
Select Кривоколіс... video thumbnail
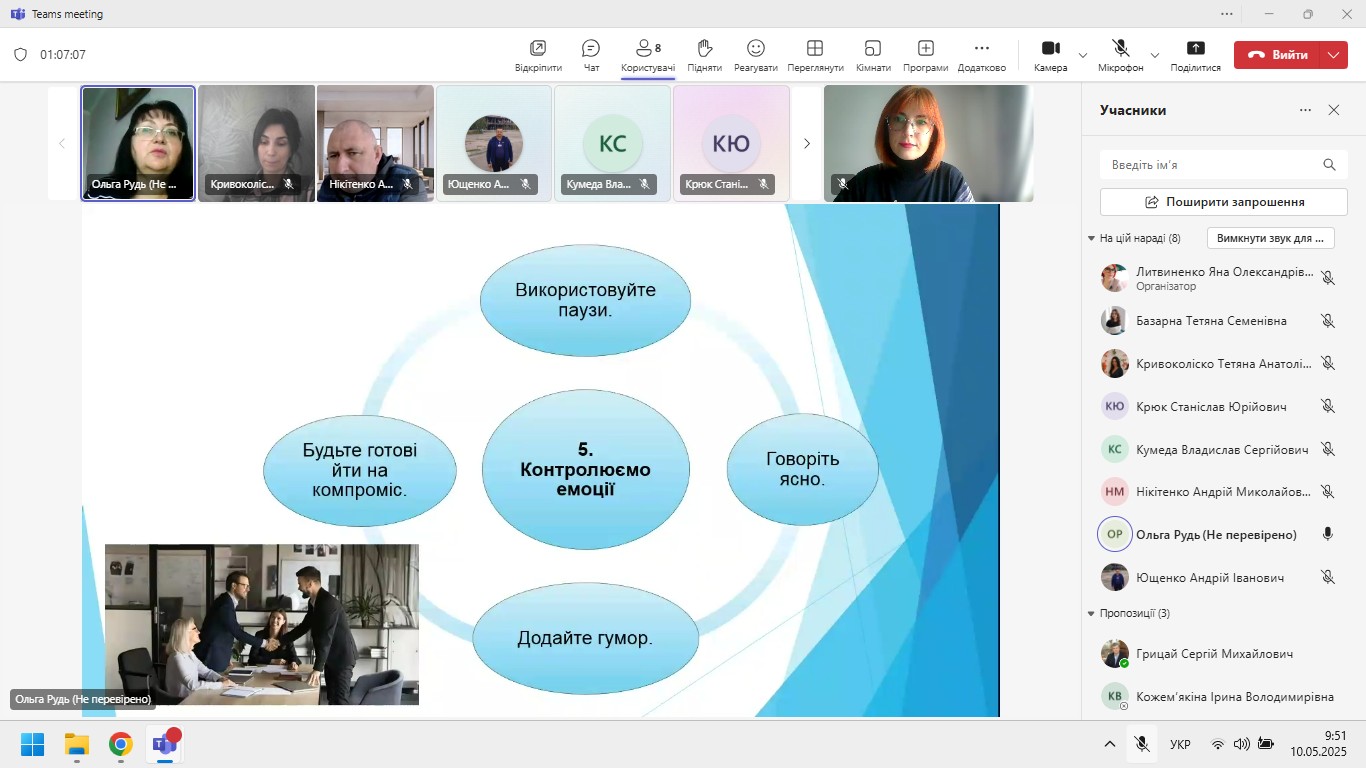[256, 143]
